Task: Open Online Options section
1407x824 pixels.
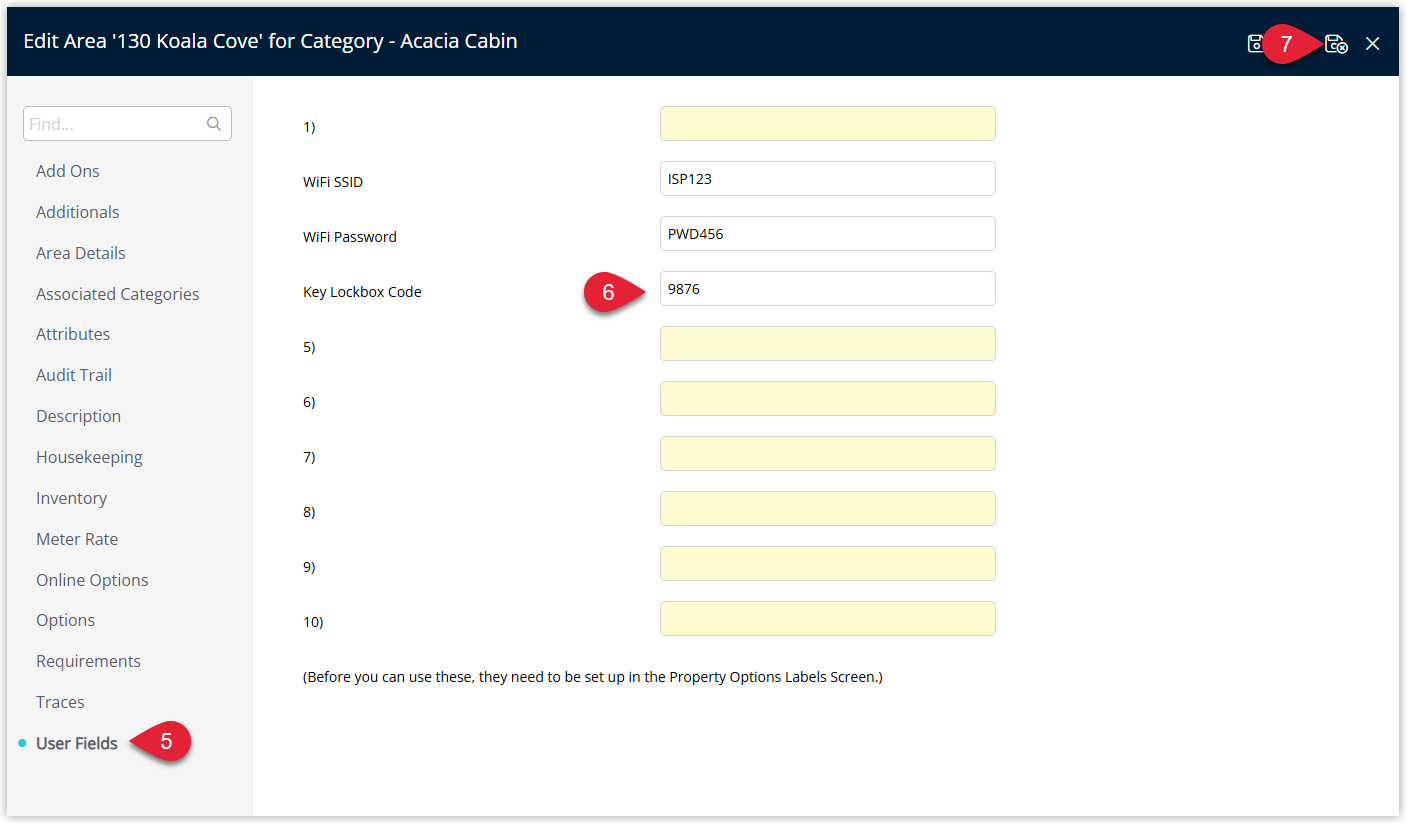Action: pyautogui.click(x=92, y=580)
